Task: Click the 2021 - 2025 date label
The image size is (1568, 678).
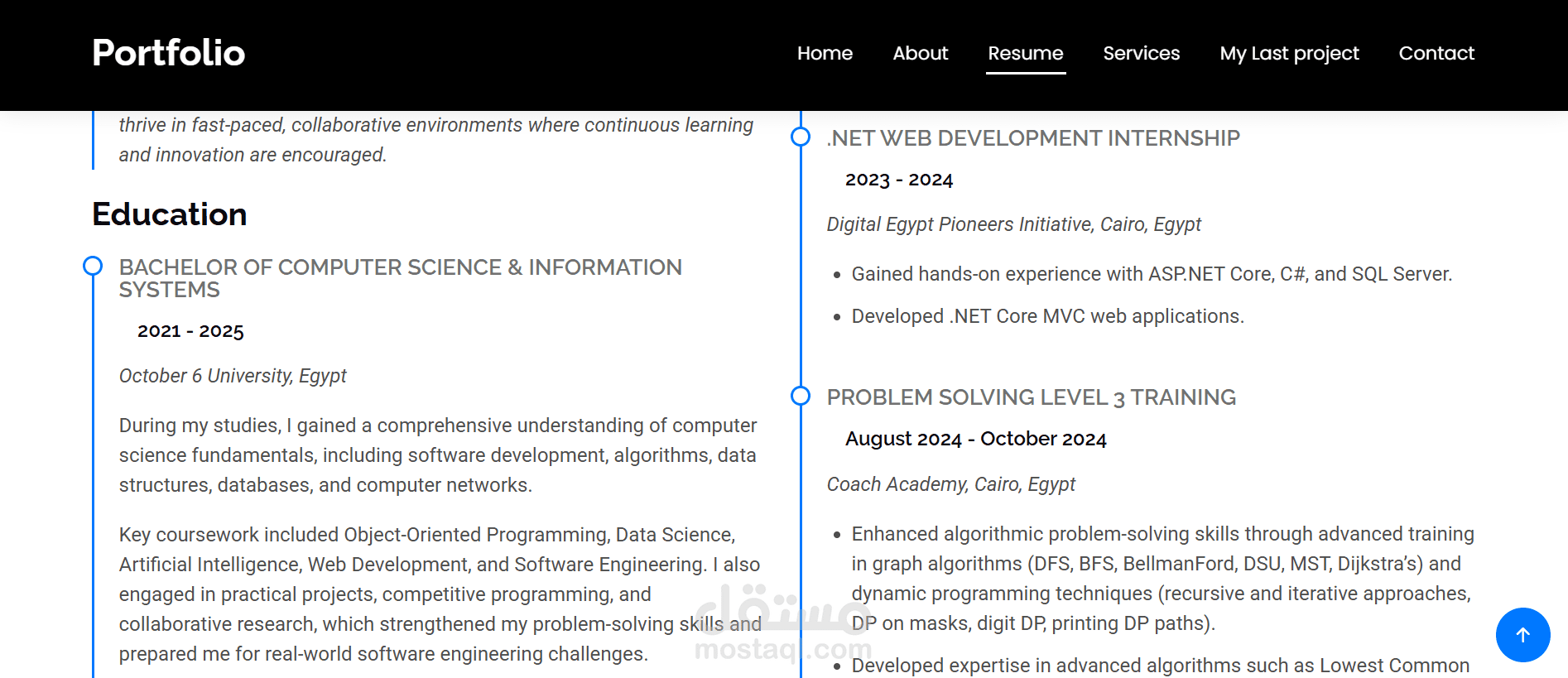Action: pyautogui.click(x=190, y=331)
